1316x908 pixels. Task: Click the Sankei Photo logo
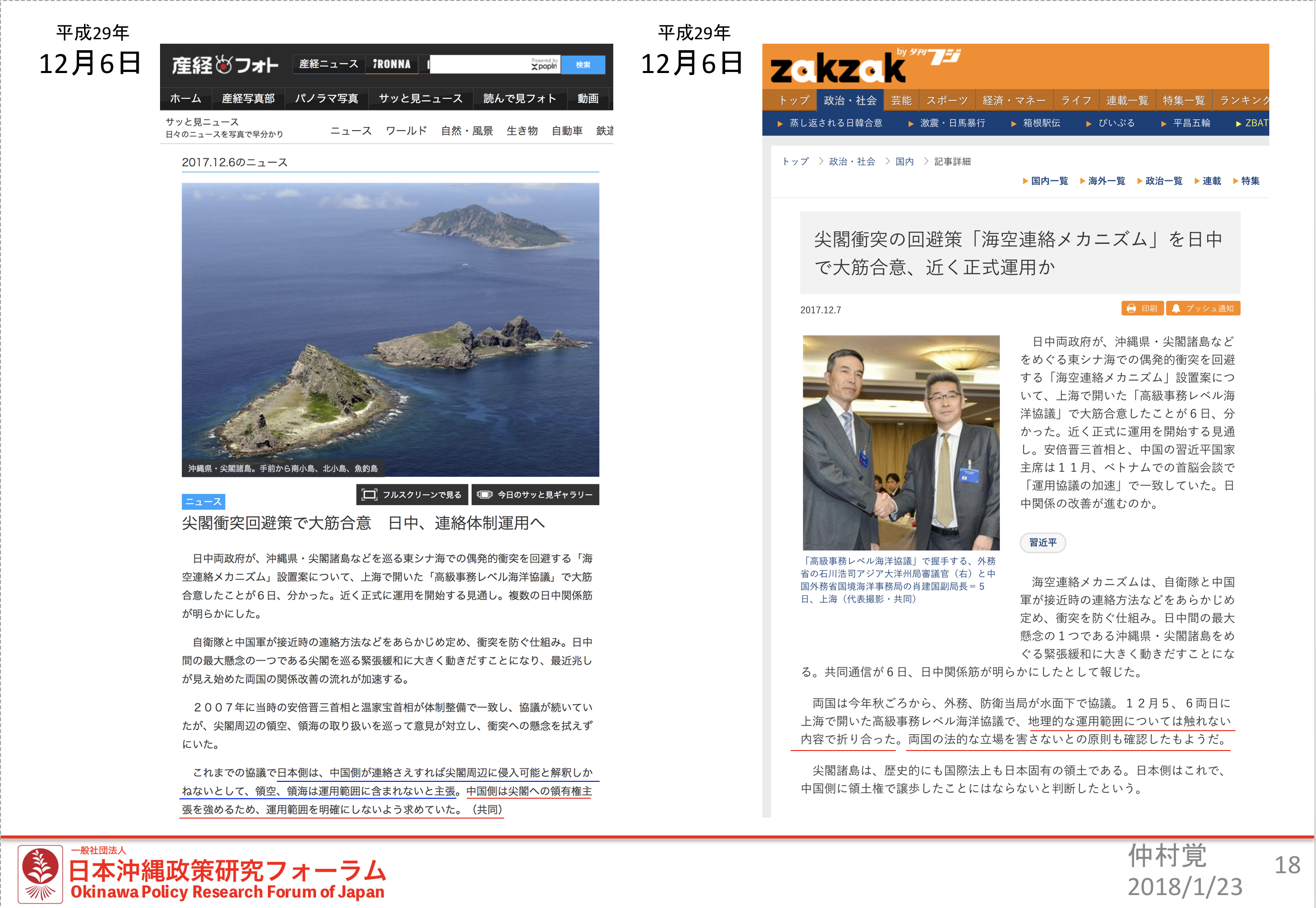click(225, 65)
